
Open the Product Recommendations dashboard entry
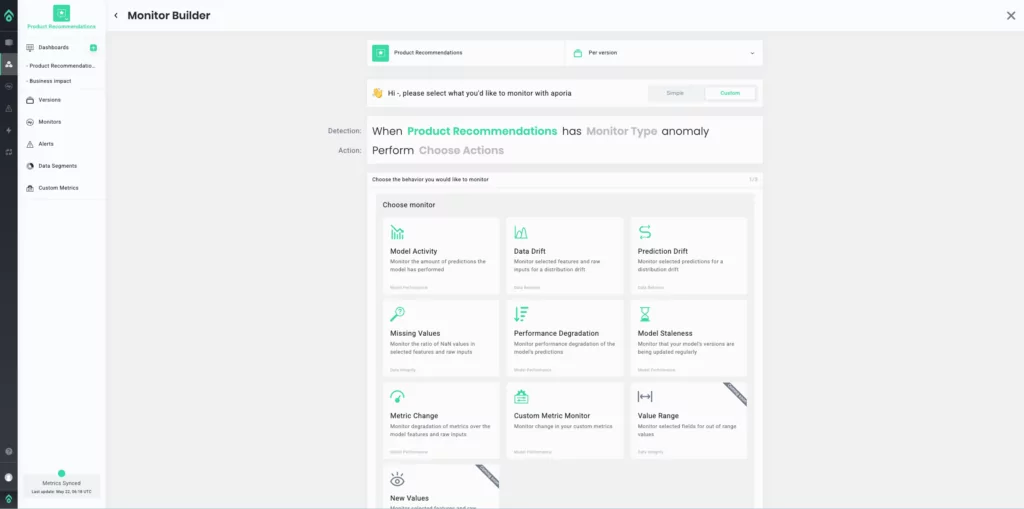coord(61,66)
